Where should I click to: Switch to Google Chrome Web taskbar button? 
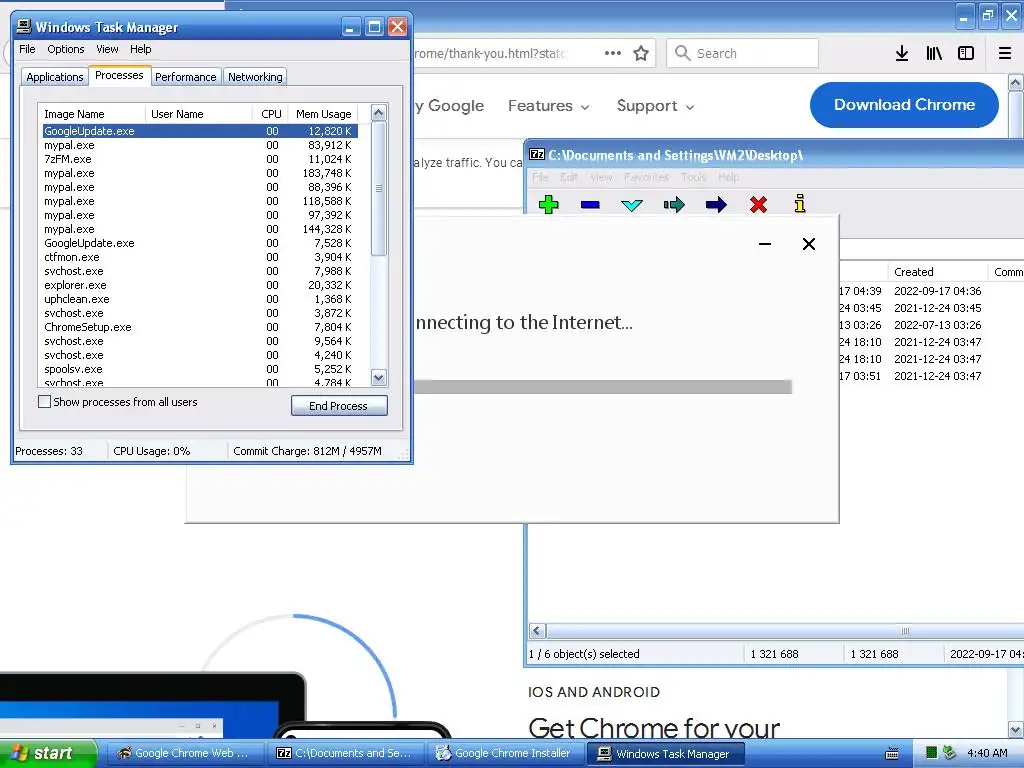(184, 753)
